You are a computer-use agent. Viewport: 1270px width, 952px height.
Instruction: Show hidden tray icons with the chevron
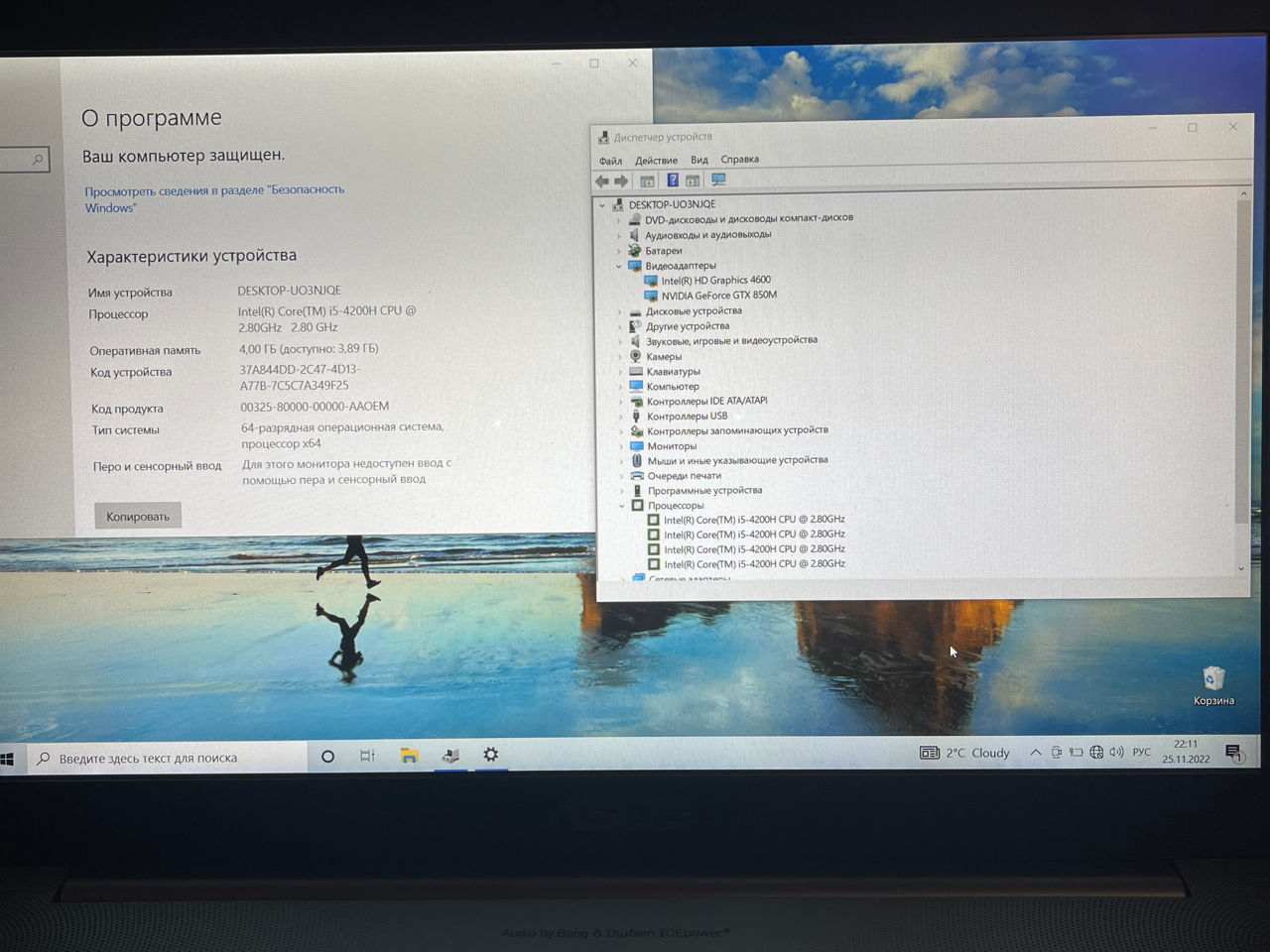[x=1035, y=752]
